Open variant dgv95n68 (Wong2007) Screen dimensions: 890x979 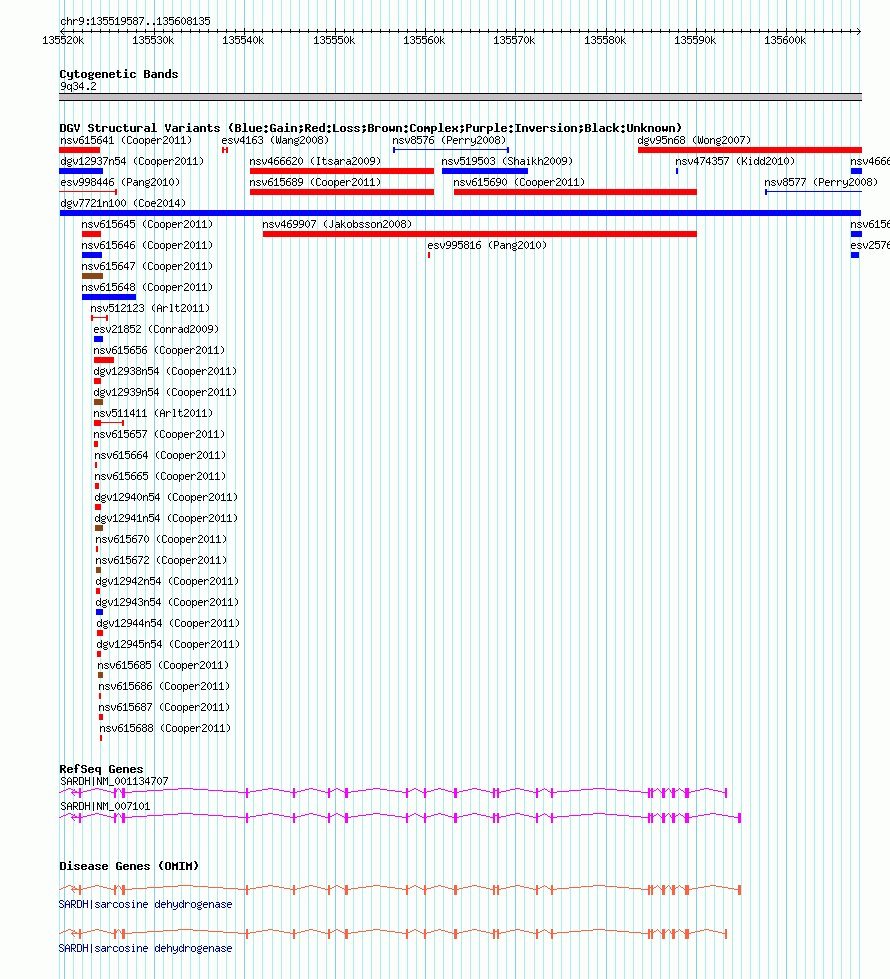pos(694,140)
